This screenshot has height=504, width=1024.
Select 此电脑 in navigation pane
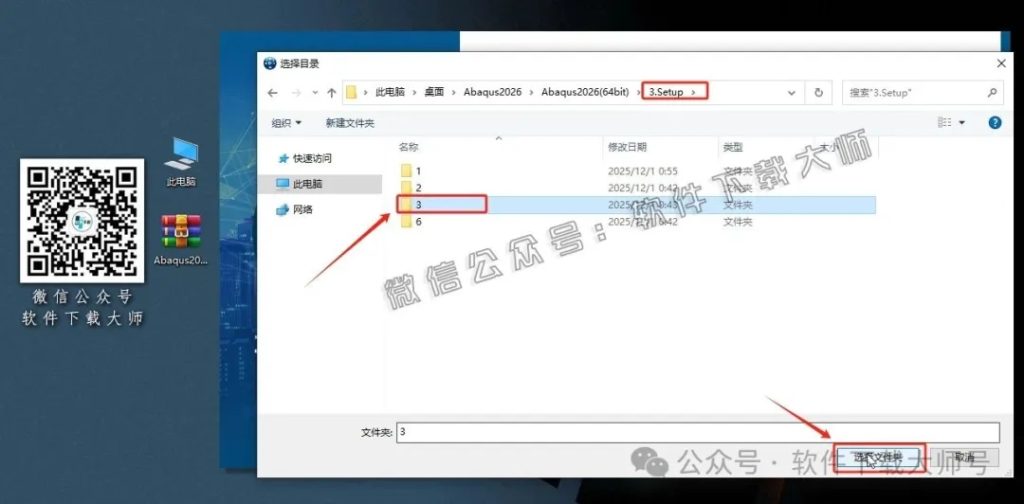pyautogui.click(x=300, y=184)
